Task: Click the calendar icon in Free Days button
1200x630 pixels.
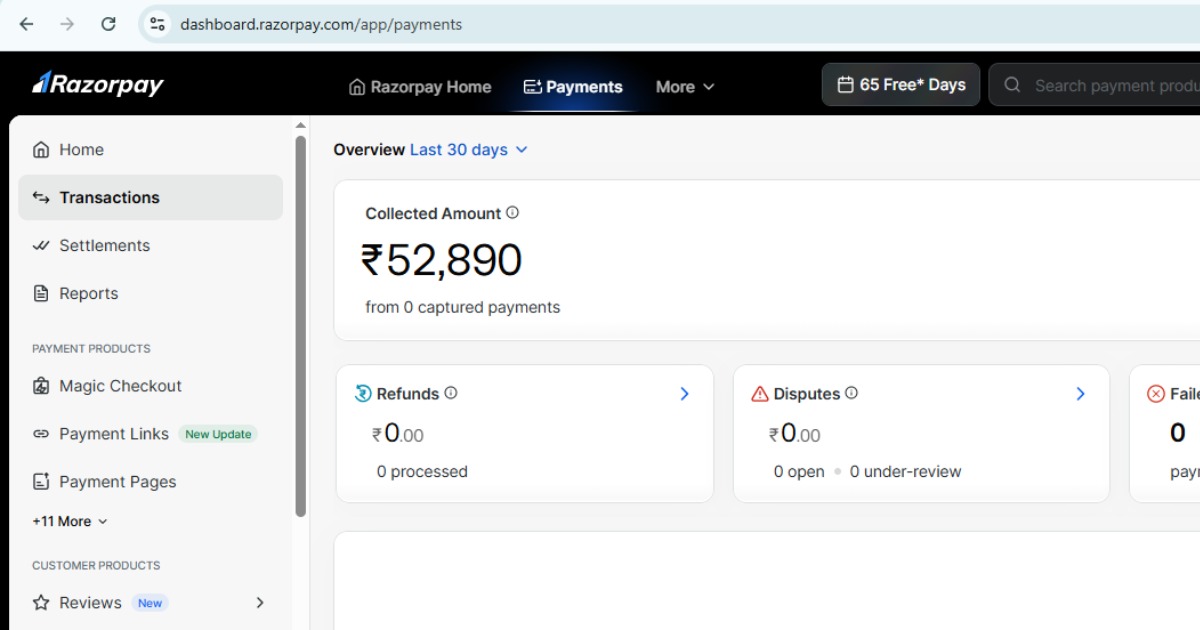Action: [845, 85]
